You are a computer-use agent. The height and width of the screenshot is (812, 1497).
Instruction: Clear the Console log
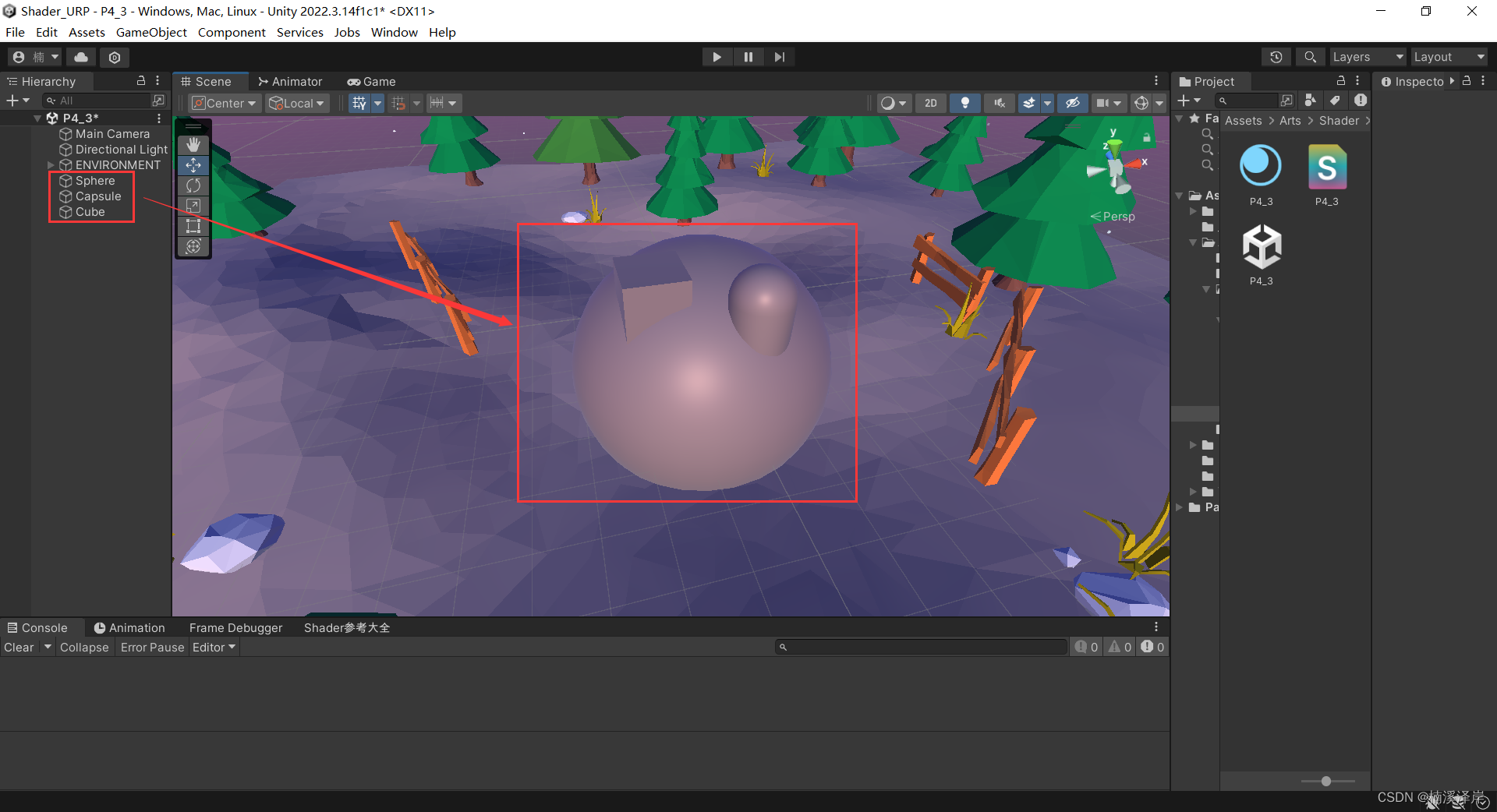tap(19, 648)
